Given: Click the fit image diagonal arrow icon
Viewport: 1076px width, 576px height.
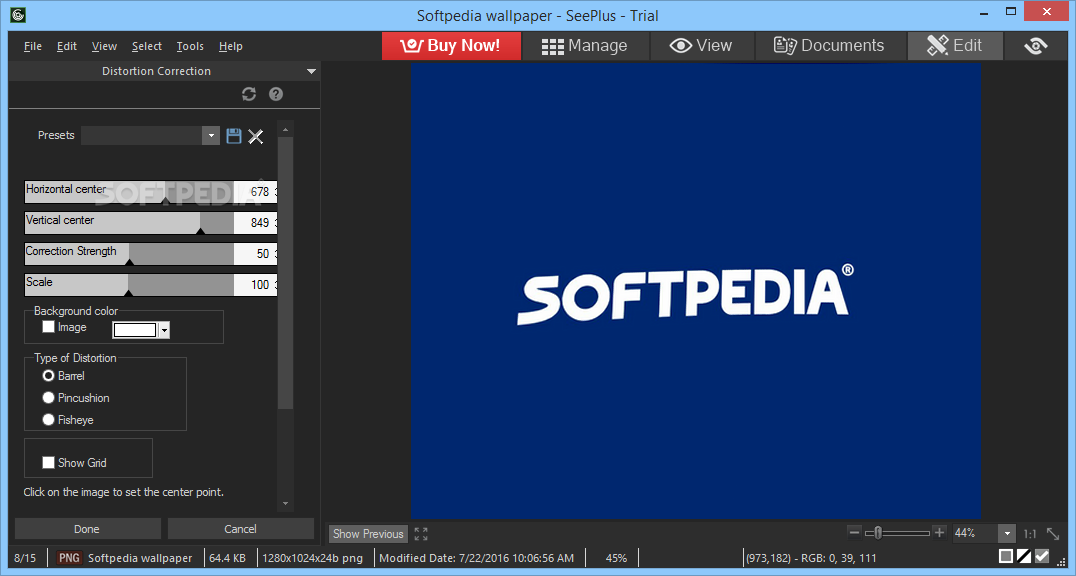Looking at the screenshot, I should [x=1053, y=533].
